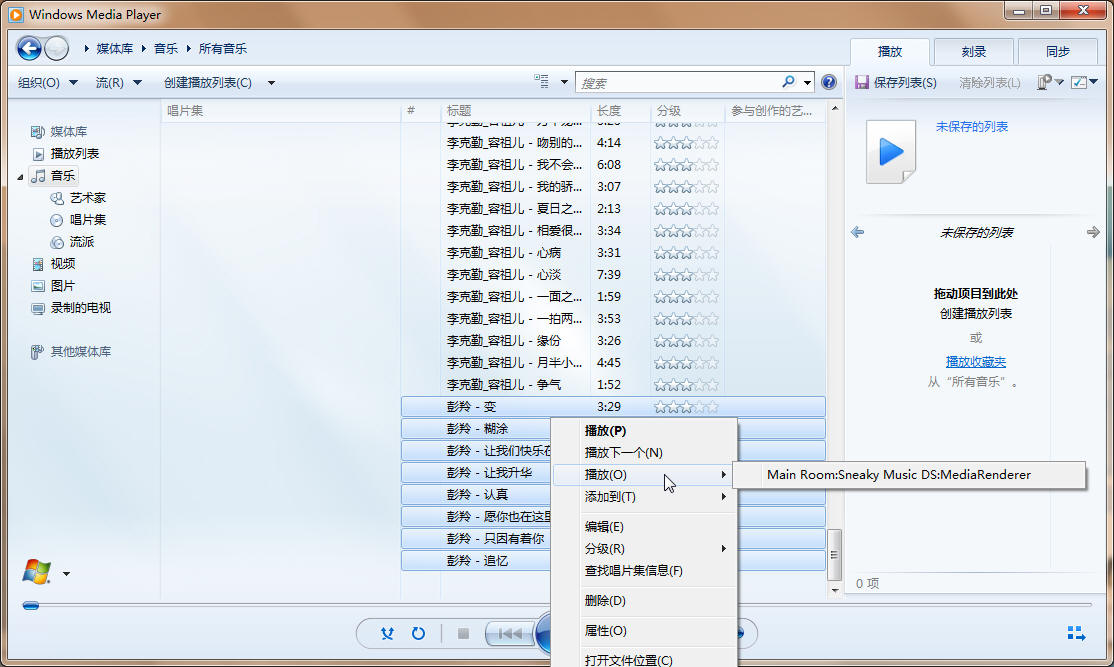
Task: Open the Add to (T) submenu
Action: click(x=644, y=497)
